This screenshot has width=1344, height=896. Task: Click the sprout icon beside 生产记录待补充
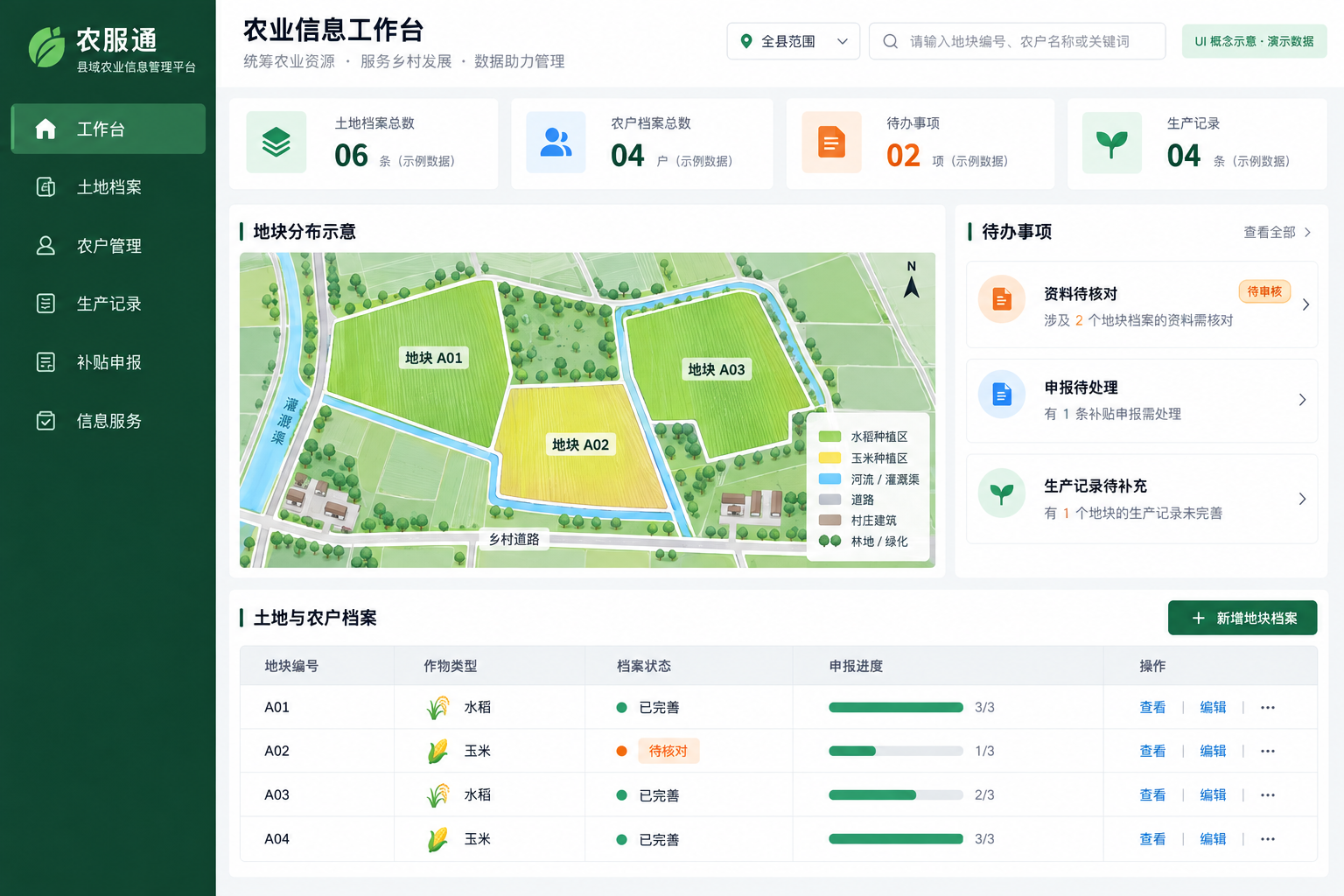[1002, 493]
